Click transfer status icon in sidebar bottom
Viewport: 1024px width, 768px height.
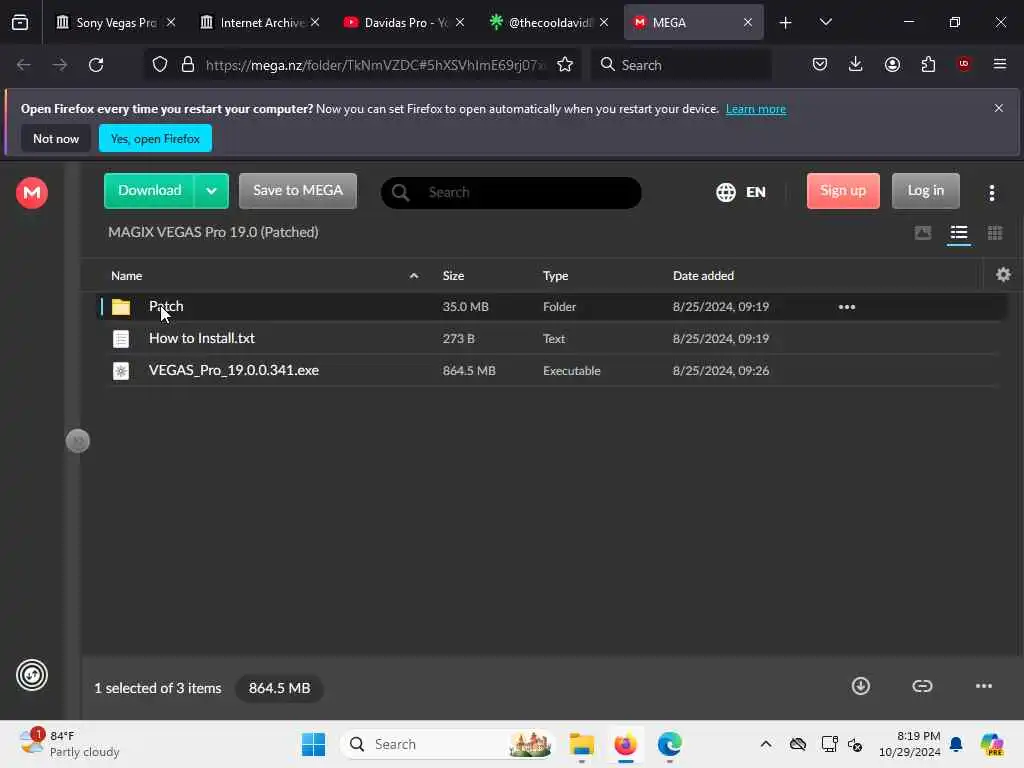[x=32, y=675]
